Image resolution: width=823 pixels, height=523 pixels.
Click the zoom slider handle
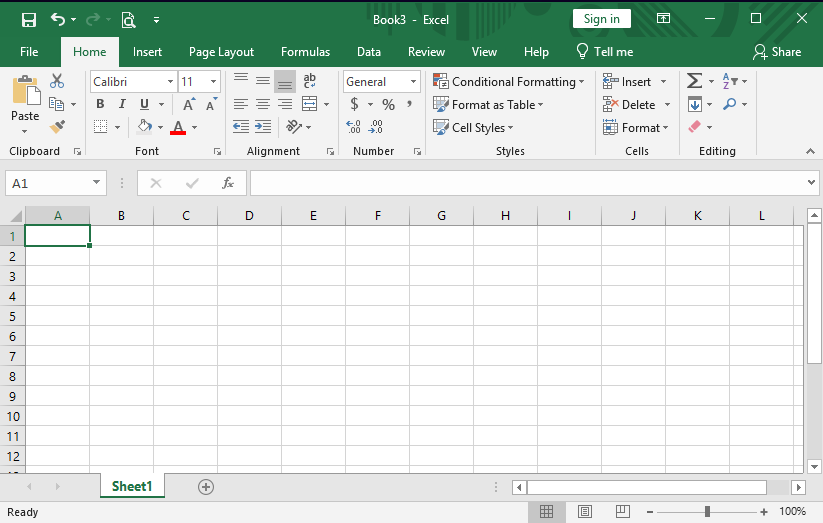pyautogui.click(x=707, y=511)
